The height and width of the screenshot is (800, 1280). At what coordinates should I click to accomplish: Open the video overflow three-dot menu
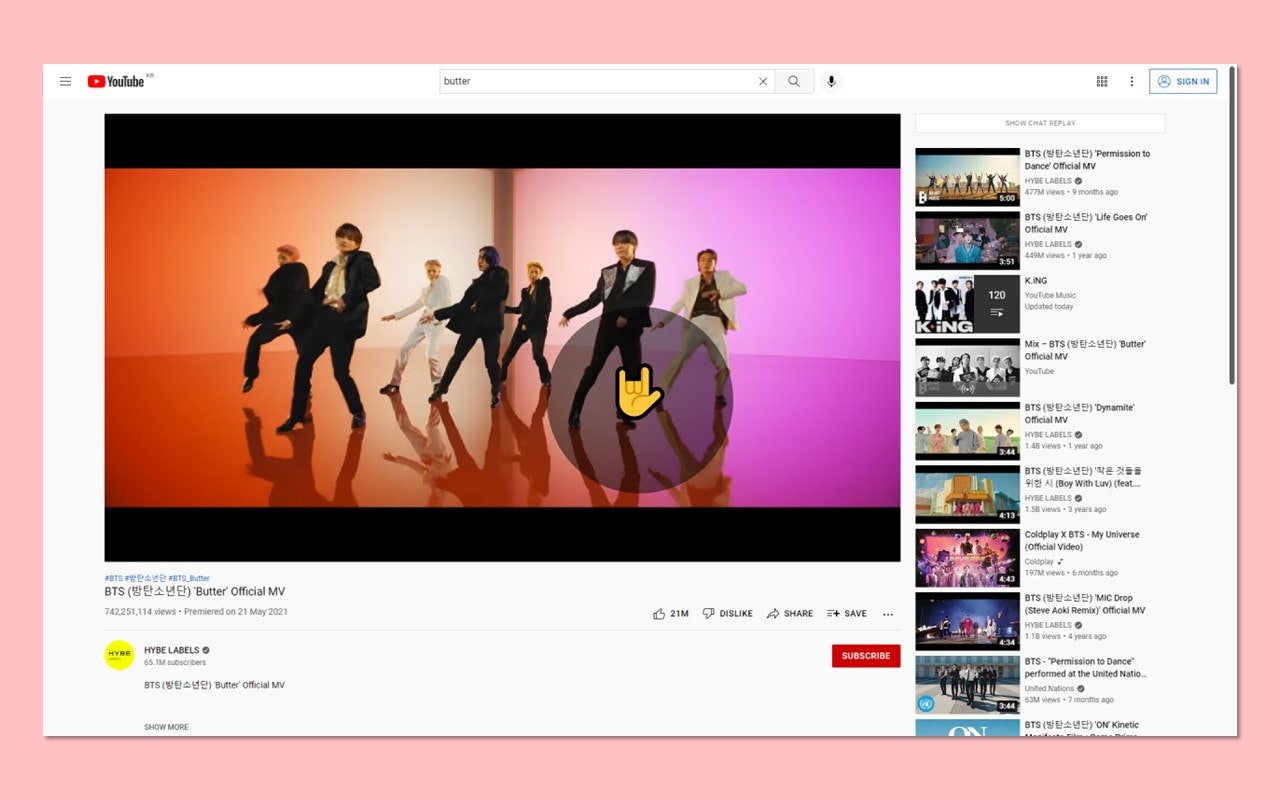pyautogui.click(x=888, y=614)
